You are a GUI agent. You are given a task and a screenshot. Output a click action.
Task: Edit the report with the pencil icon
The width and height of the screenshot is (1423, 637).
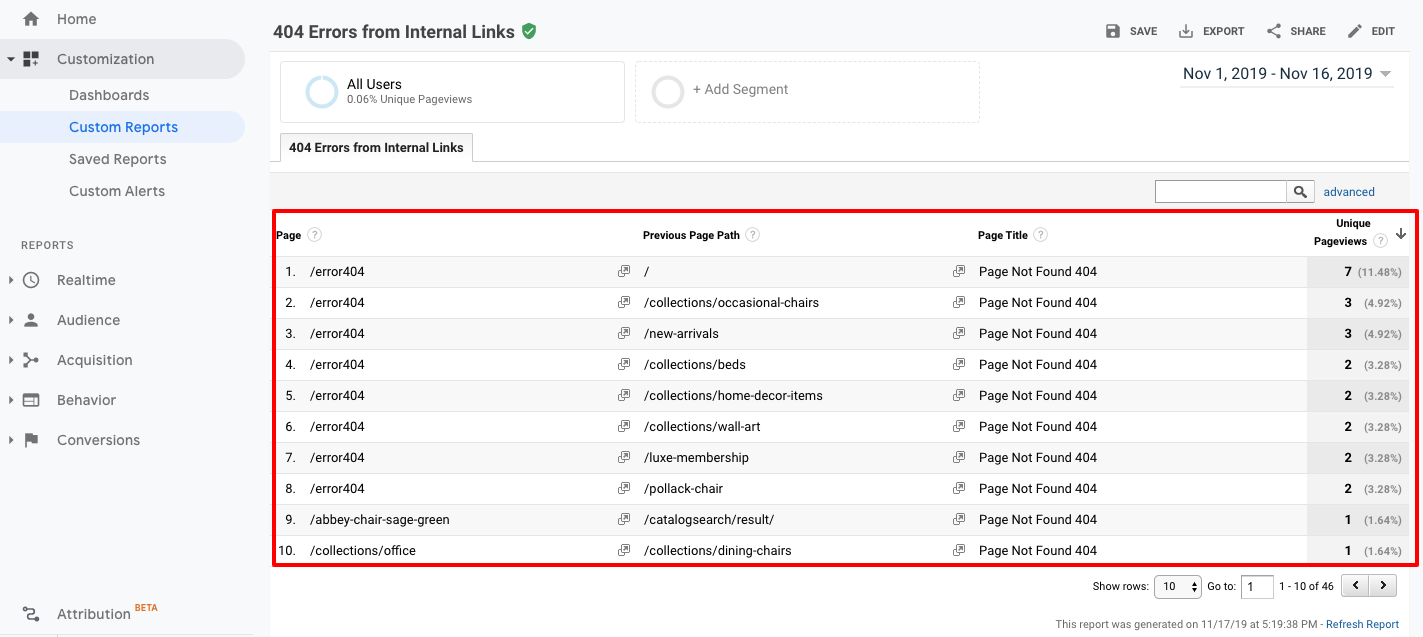click(1371, 30)
